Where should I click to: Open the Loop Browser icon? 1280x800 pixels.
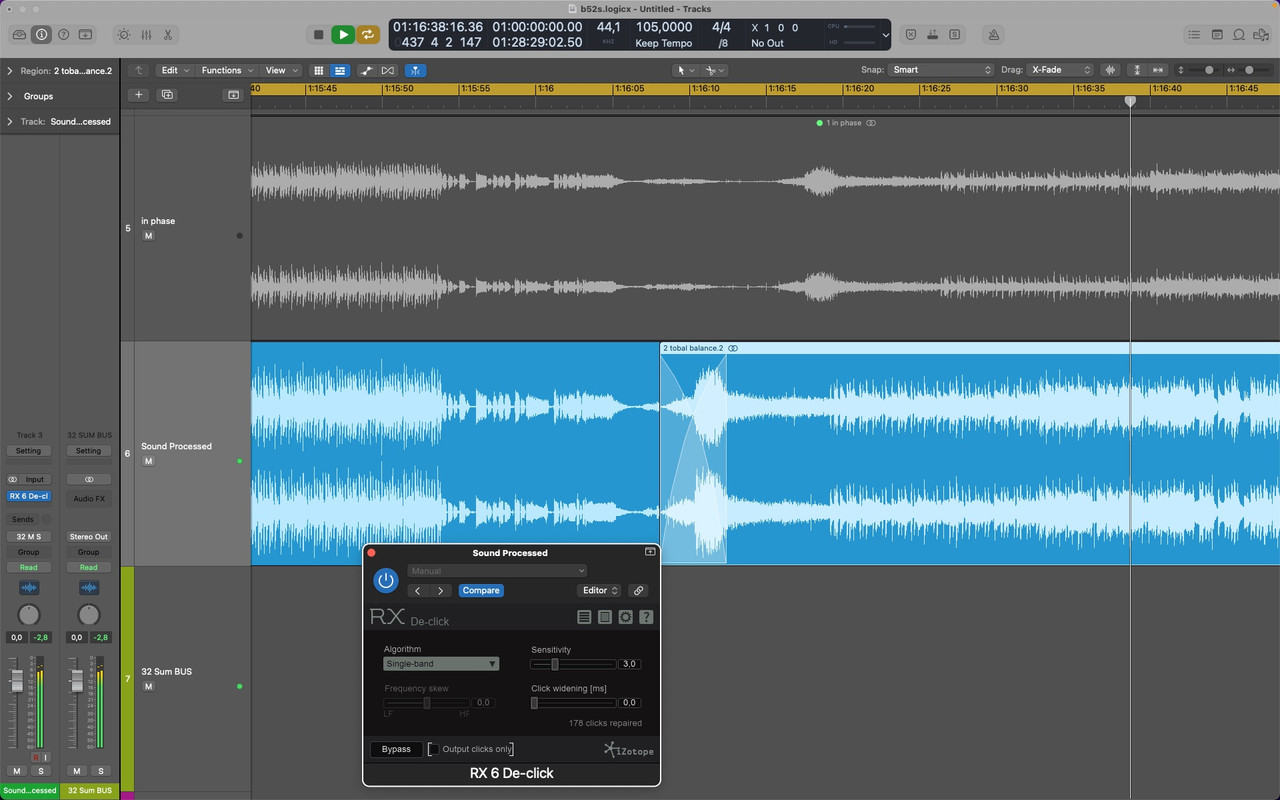click(x=1239, y=34)
